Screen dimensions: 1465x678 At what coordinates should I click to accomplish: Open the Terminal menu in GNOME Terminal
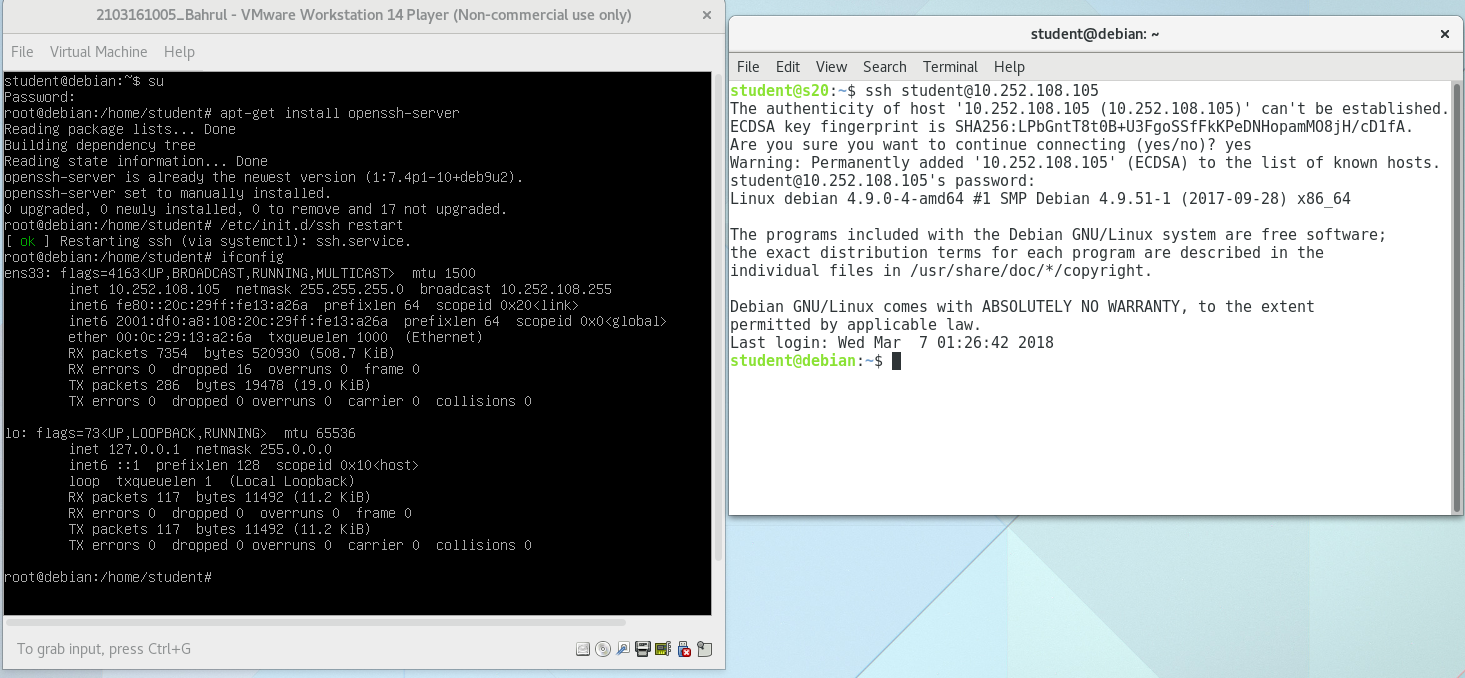point(949,67)
